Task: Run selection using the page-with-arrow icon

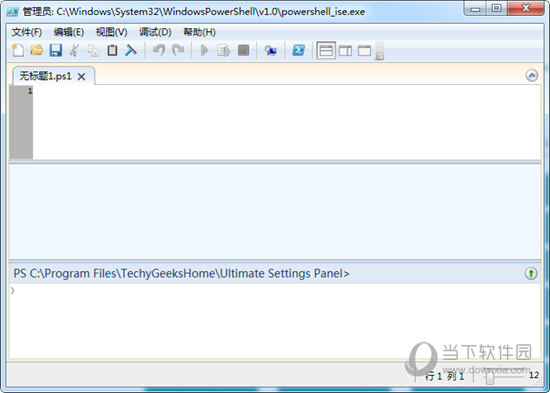Action: pos(223,51)
